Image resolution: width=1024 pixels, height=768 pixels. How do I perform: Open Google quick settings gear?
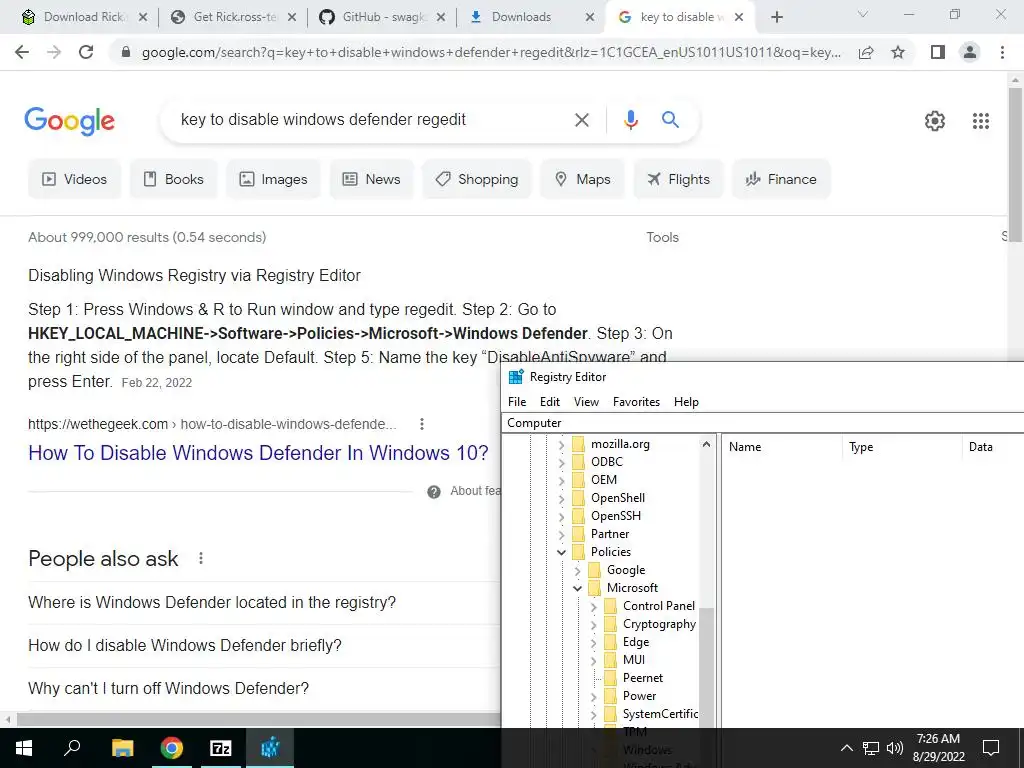coord(935,121)
